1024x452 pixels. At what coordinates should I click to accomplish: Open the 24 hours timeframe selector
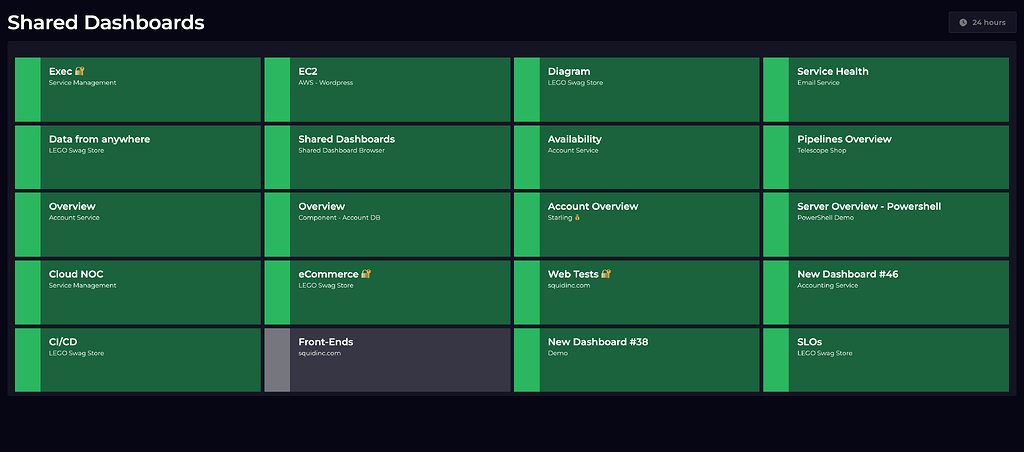coord(982,22)
